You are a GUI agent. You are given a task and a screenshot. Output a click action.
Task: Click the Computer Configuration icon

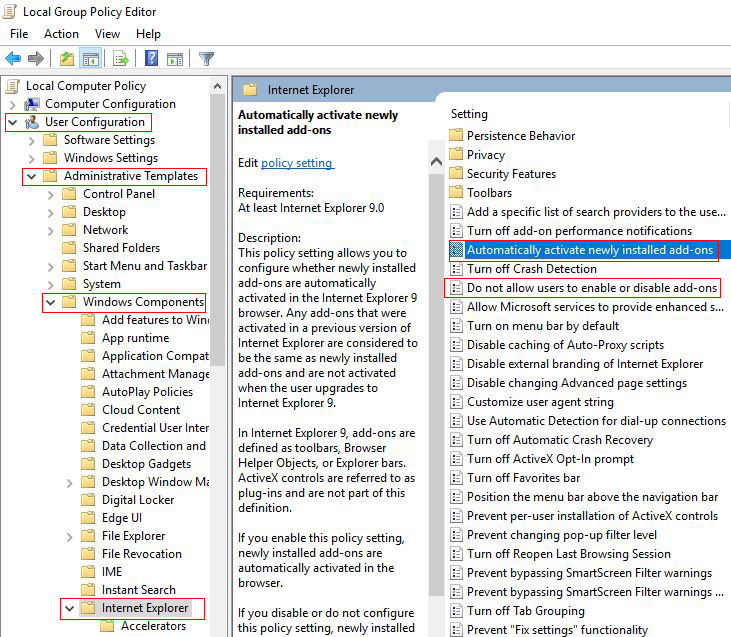[32, 104]
